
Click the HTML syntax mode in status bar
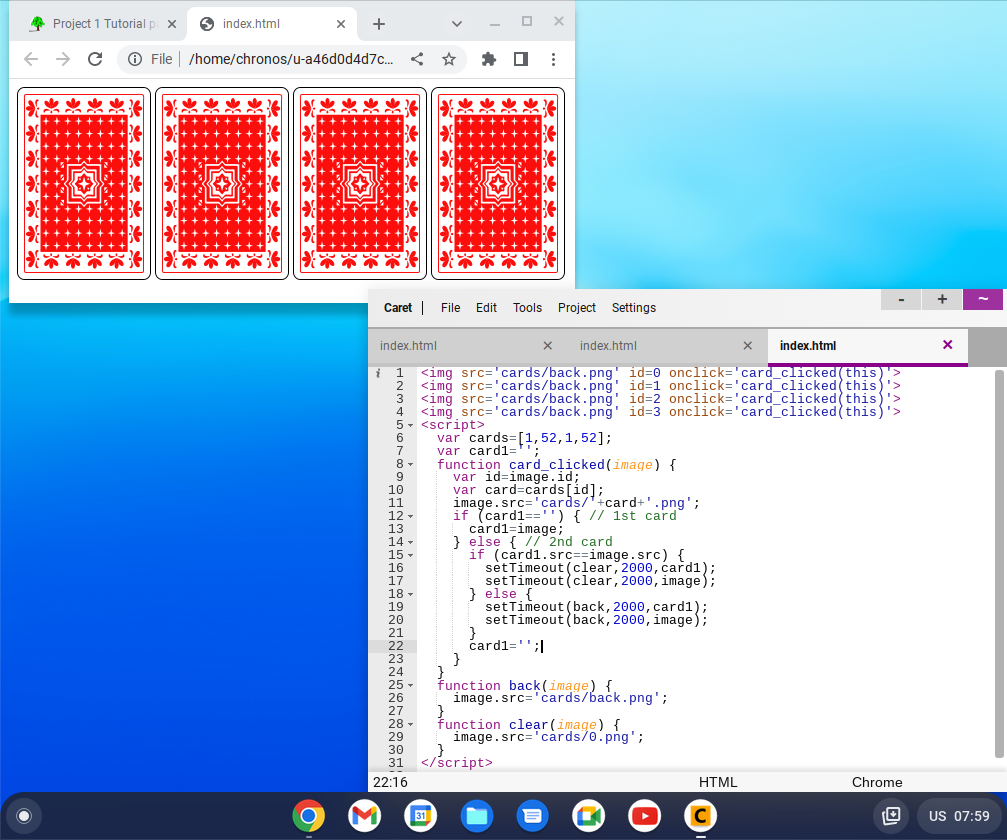718,782
